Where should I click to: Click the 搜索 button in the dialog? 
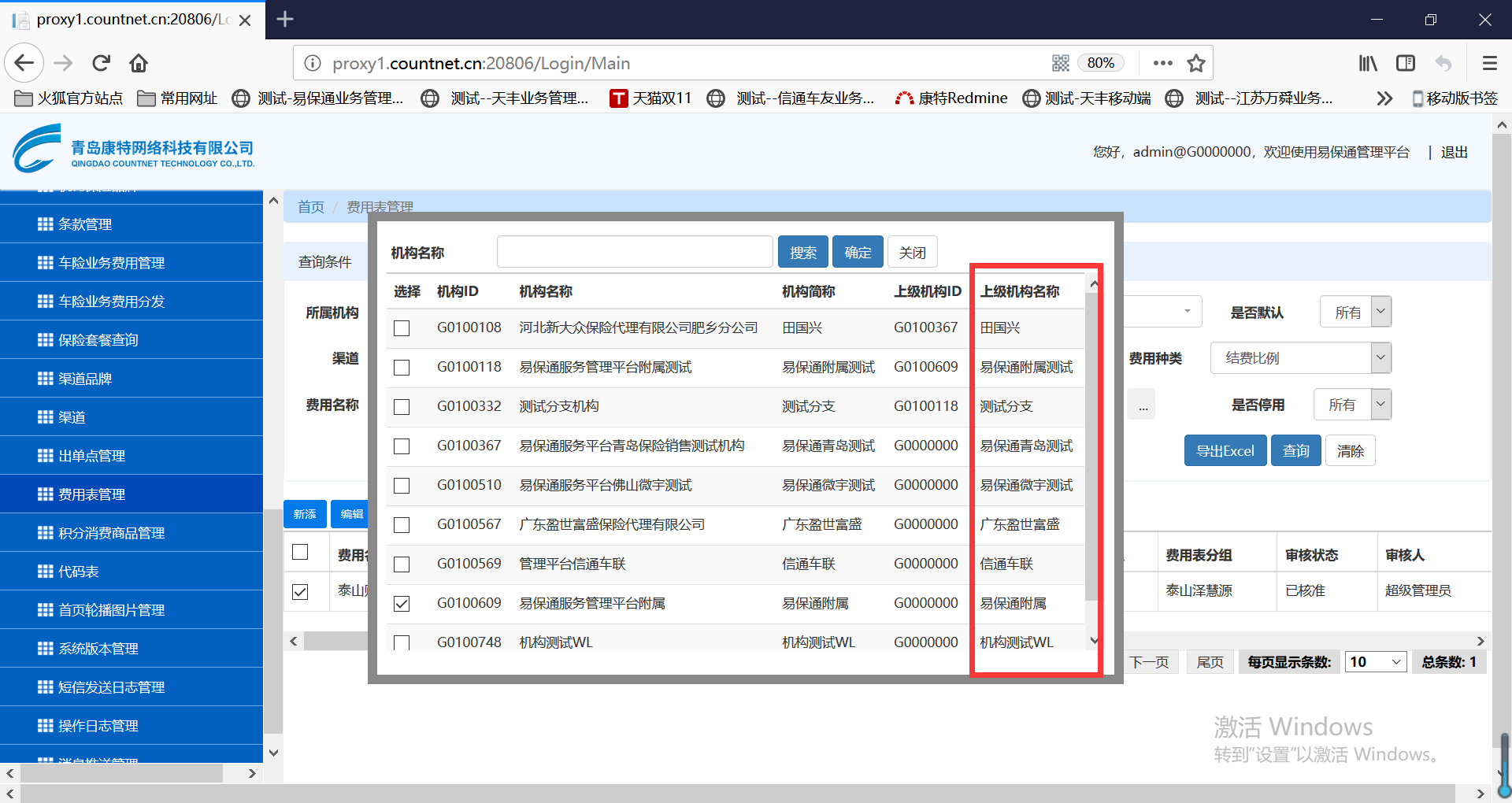802,253
